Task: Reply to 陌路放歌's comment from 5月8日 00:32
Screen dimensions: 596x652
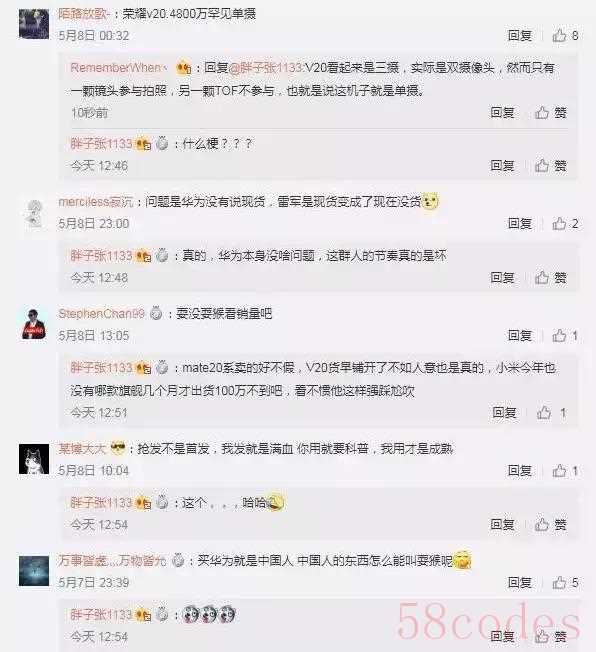Action: point(519,36)
